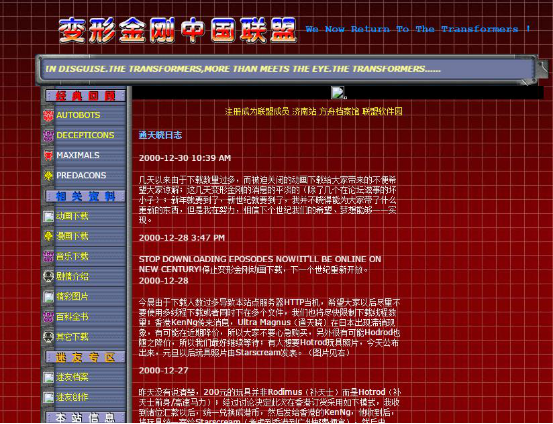Click the '2000-12-30 10:39 AM' timestamp

point(185,158)
